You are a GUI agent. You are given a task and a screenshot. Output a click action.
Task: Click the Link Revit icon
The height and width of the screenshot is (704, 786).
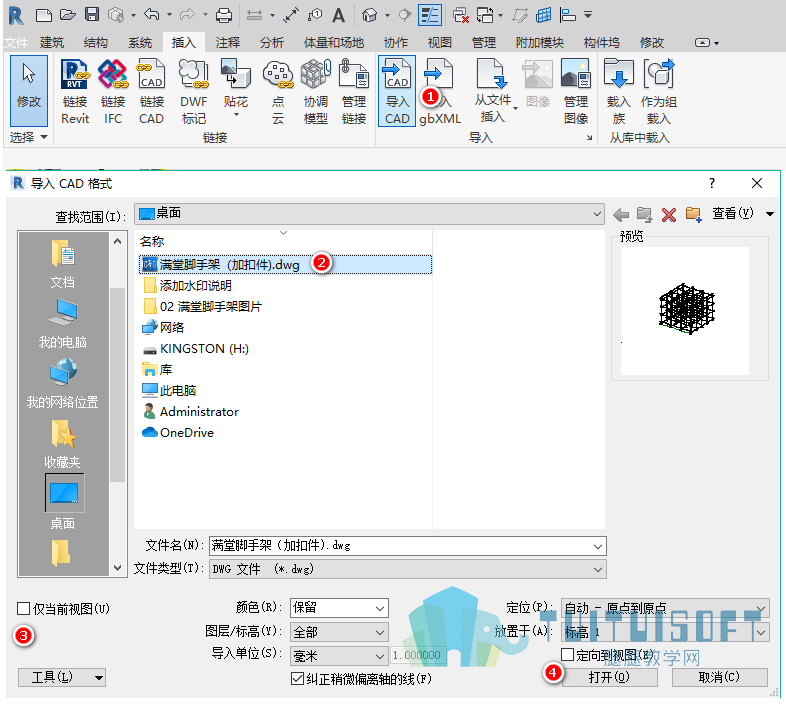point(75,91)
